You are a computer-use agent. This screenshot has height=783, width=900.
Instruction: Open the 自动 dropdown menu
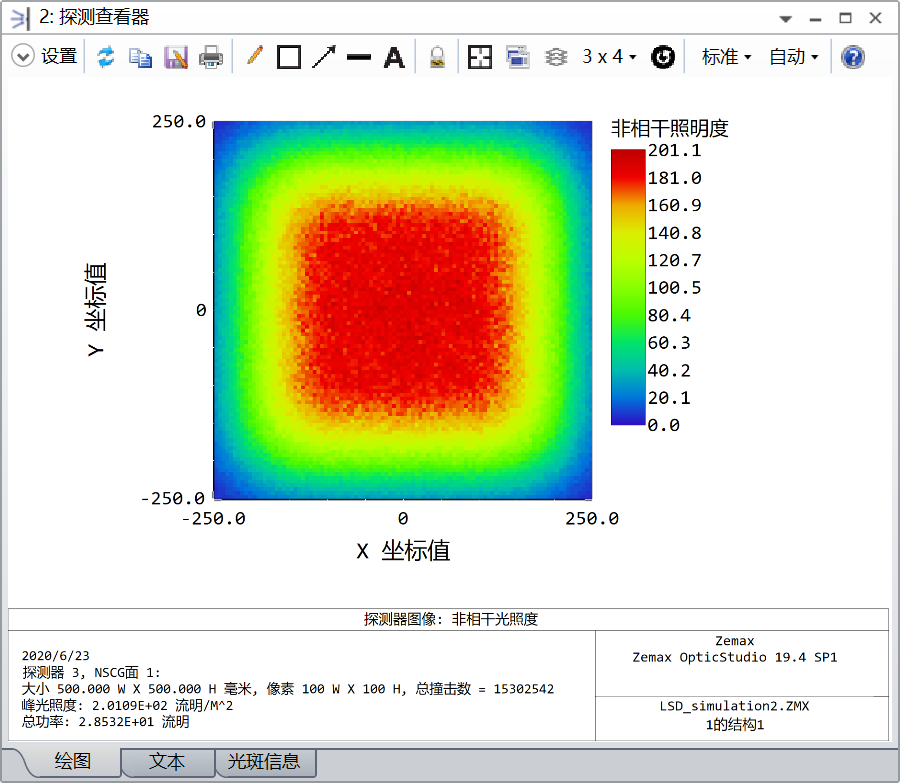click(x=793, y=57)
